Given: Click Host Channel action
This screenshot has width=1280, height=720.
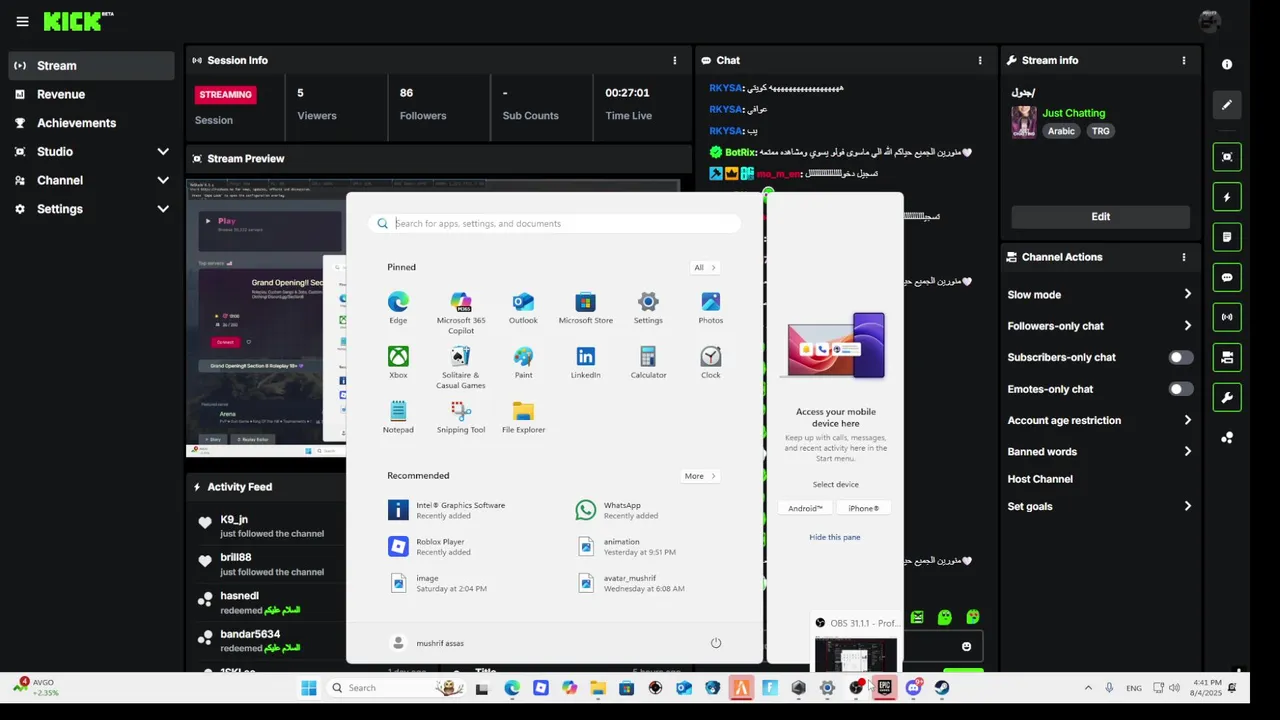Looking at the screenshot, I should [1040, 479].
